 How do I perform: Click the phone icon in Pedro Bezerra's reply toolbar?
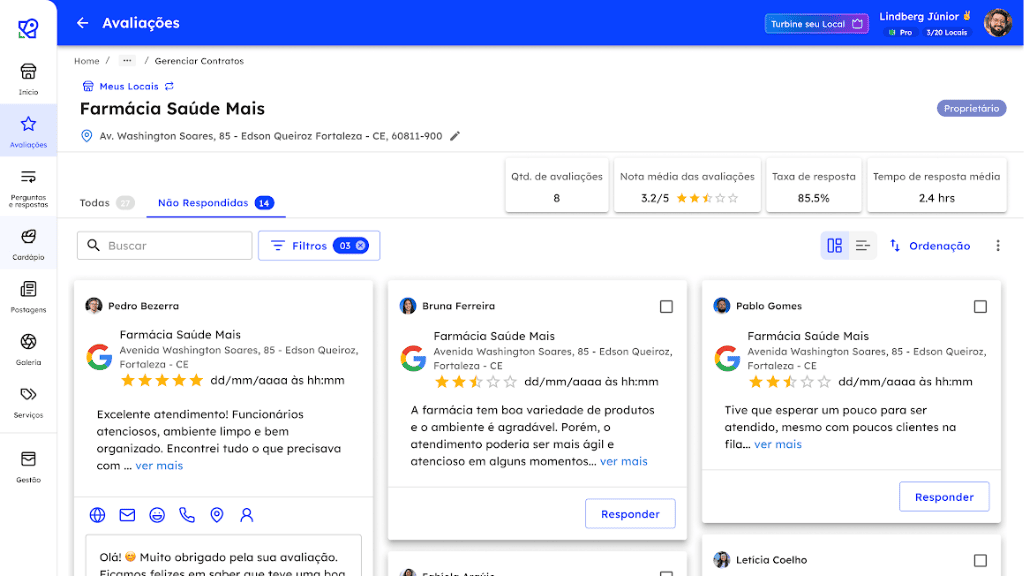coord(187,515)
